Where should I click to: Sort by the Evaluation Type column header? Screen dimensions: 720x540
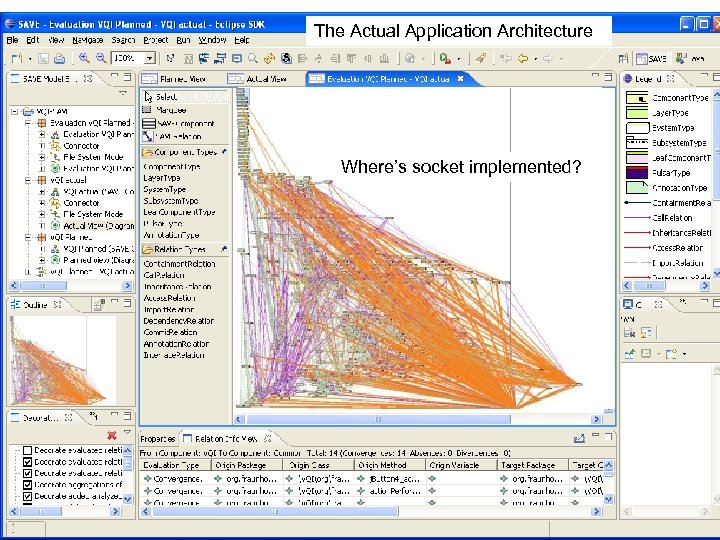tap(175, 465)
